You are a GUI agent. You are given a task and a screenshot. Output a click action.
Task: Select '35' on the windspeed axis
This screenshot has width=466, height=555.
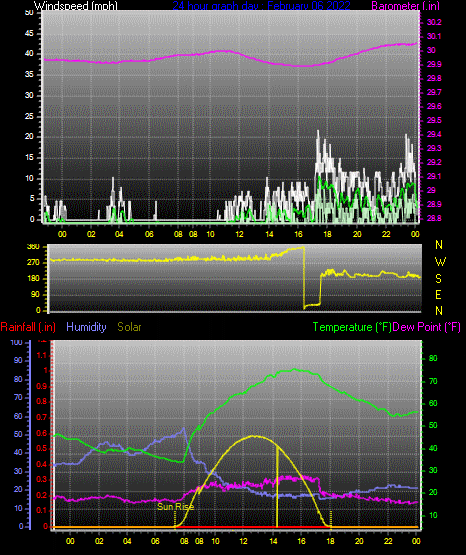29,74
